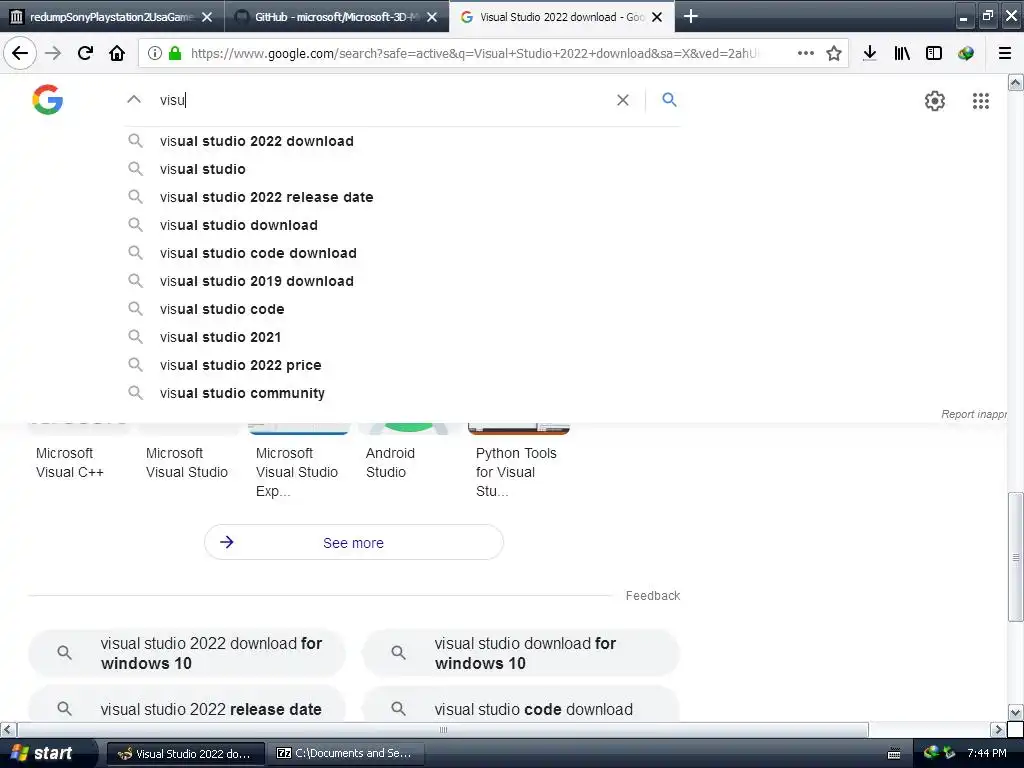Image resolution: width=1024 pixels, height=768 pixels.
Task: Switch to the GitHub microsoft tab
Action: 336,17
